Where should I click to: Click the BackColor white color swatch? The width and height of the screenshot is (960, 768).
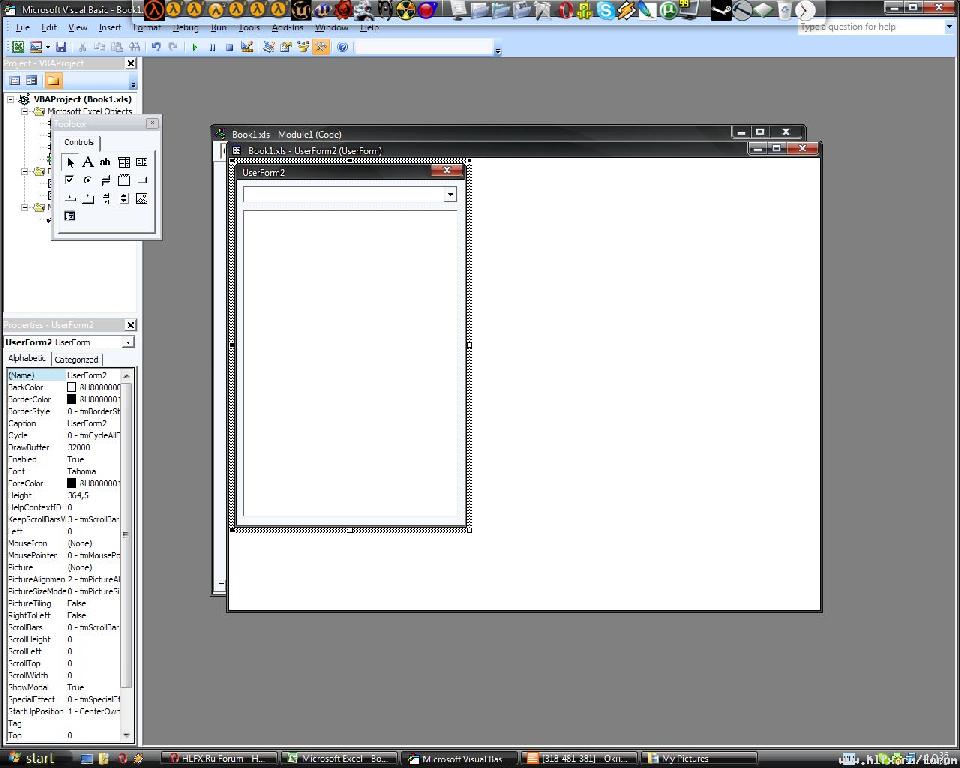(x=72, y=387)
